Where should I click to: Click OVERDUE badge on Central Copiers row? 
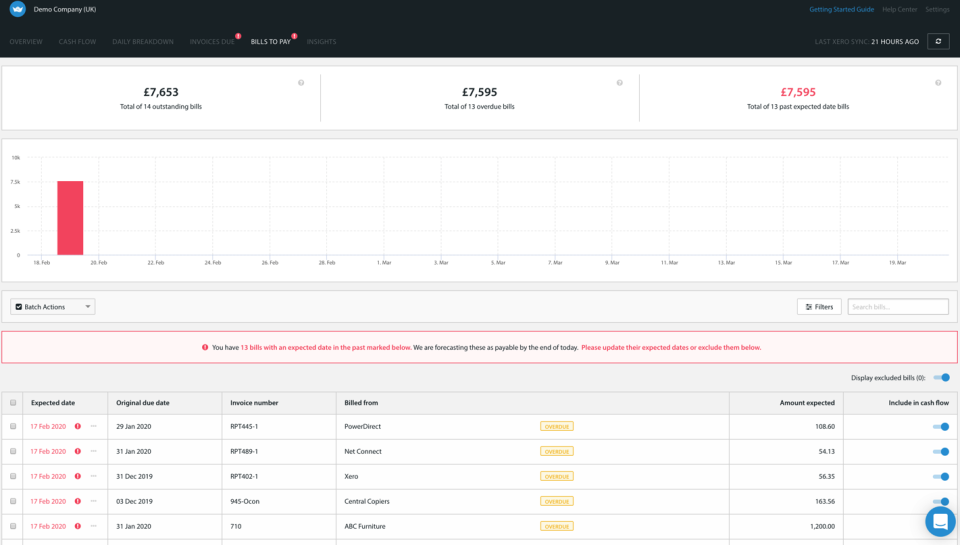point(557,501)
